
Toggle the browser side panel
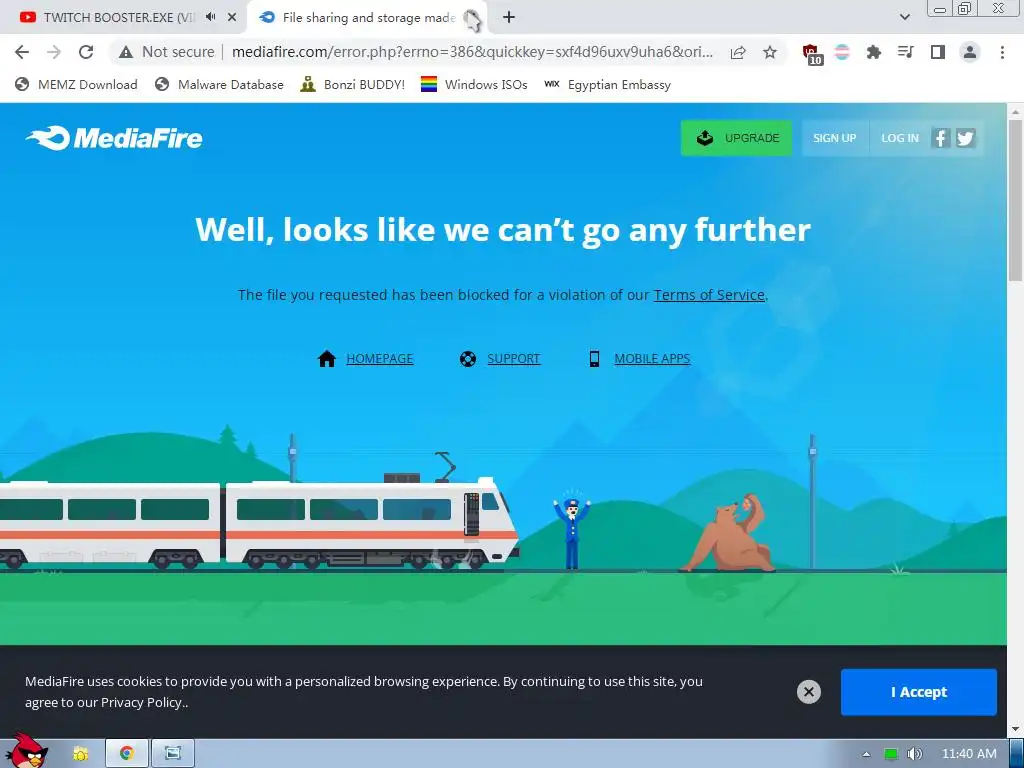pyautogui.click(x=938, y=52)
